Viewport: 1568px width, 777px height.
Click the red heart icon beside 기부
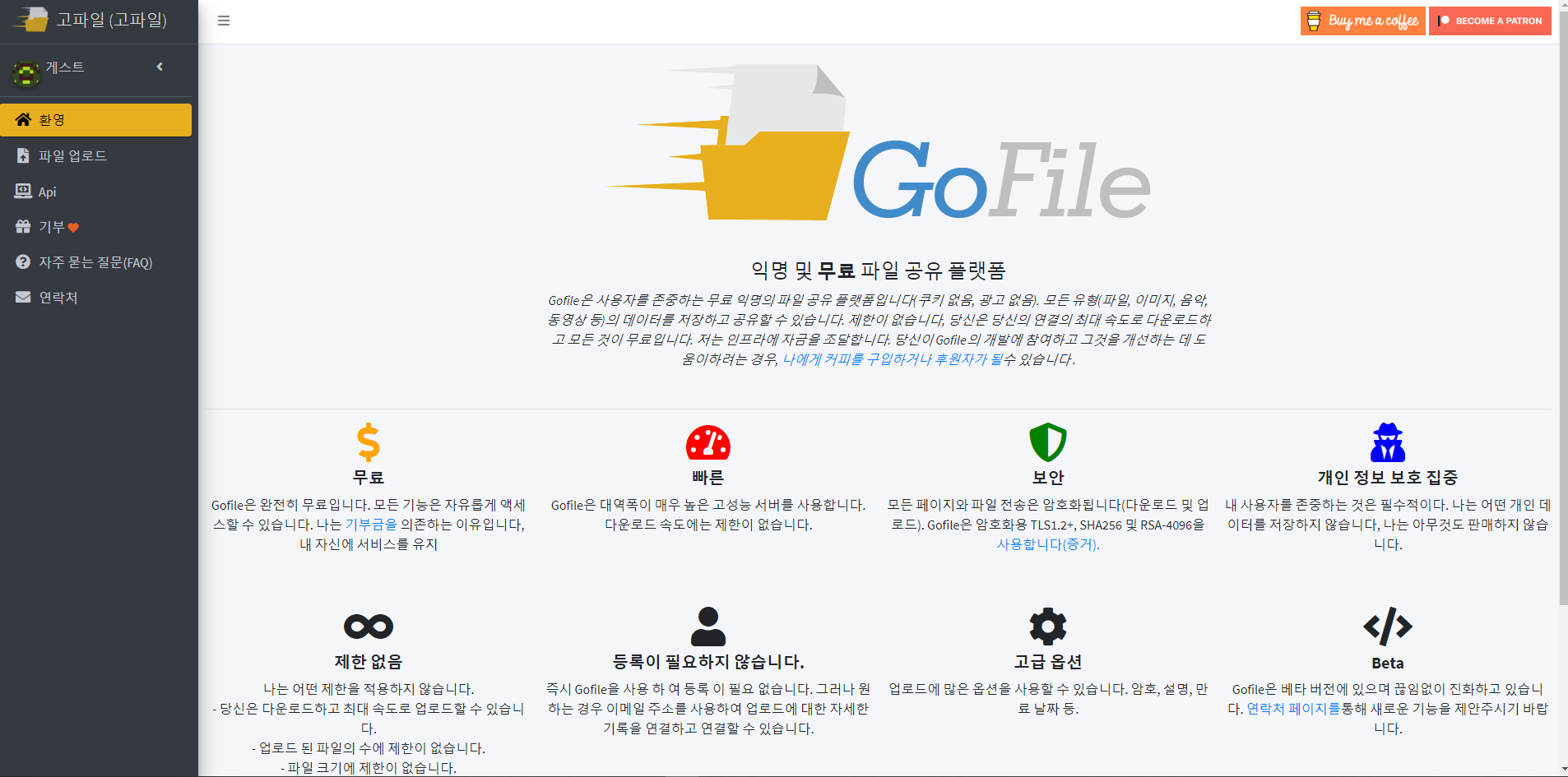point(73,228)
